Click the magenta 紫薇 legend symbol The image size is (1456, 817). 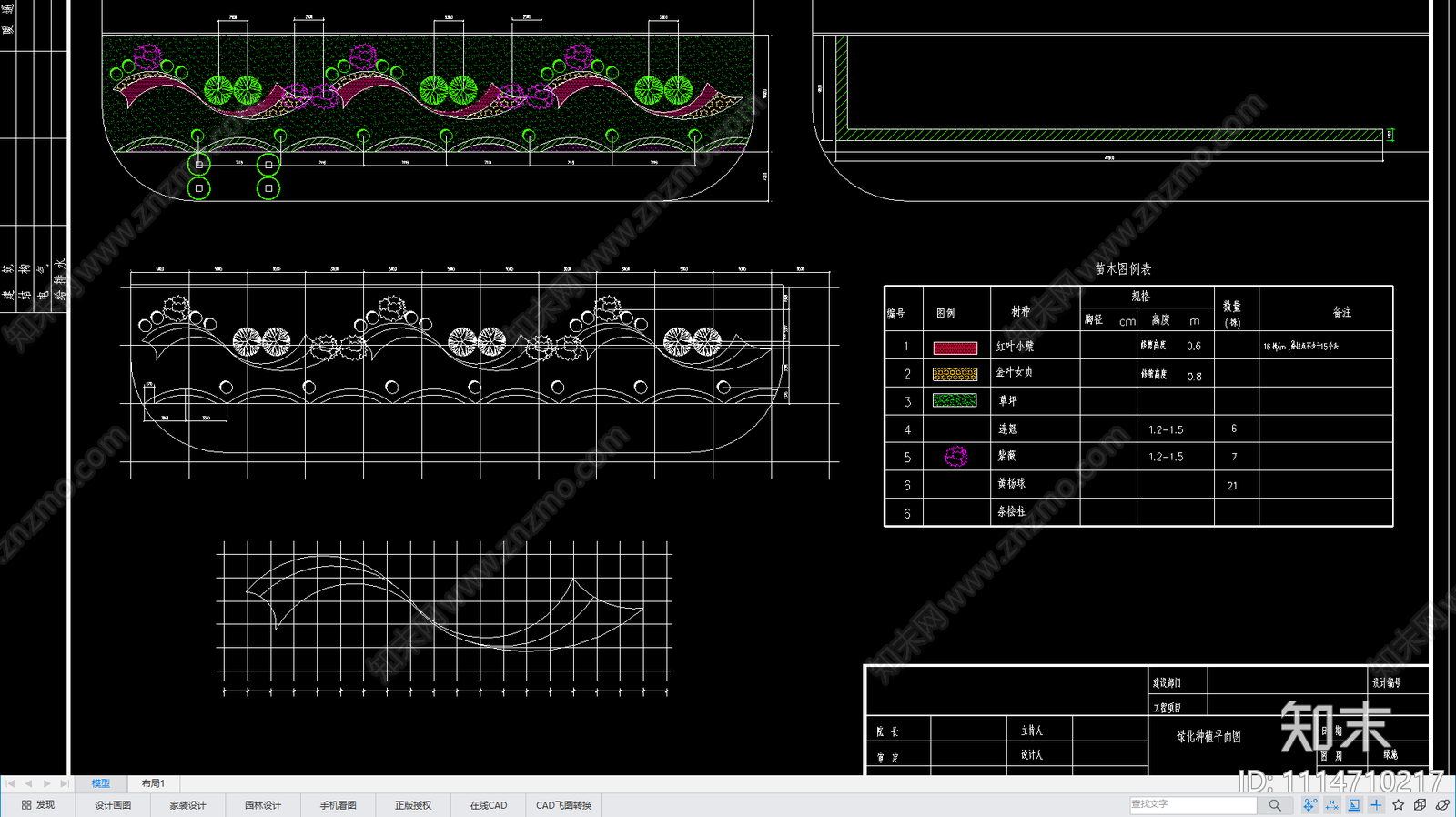[x=955, y=457]
